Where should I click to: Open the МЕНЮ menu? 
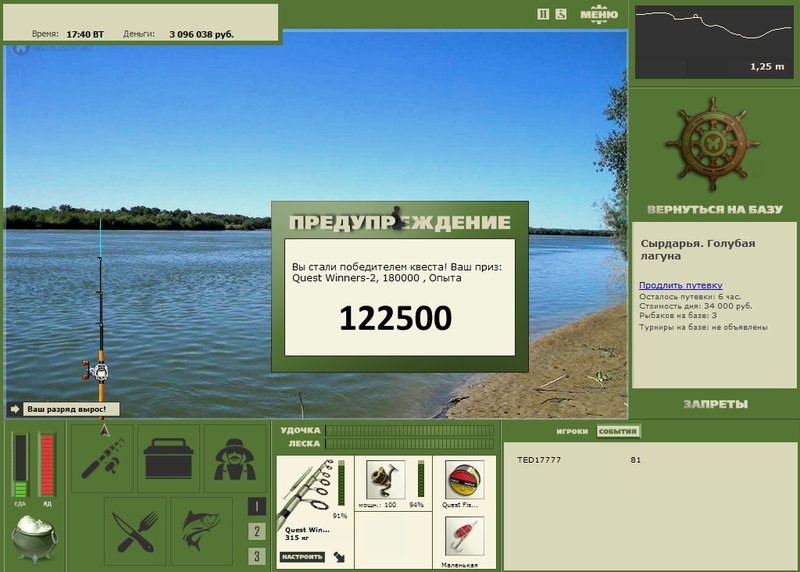599,14
